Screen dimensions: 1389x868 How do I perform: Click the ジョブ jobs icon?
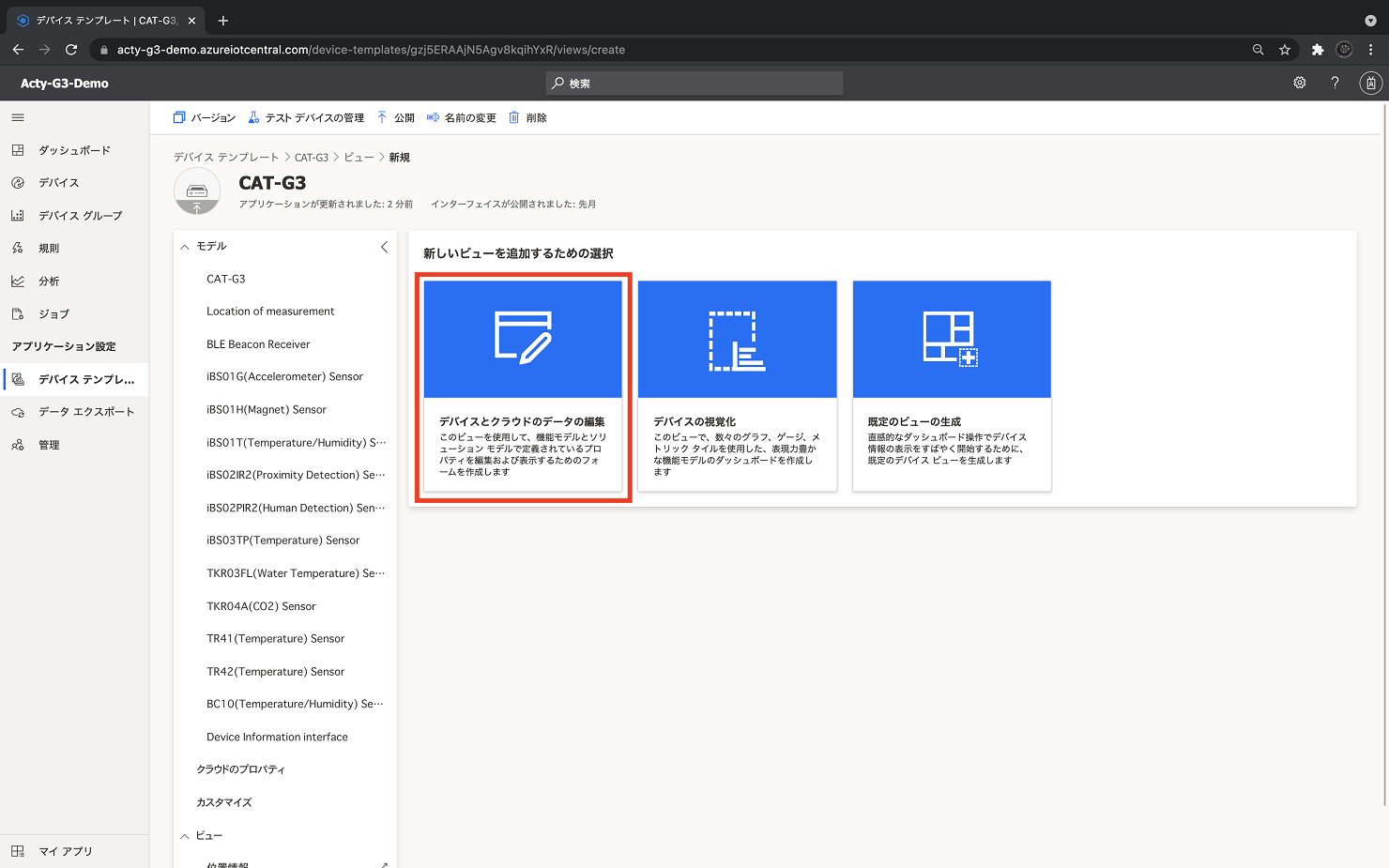point(18,314)
